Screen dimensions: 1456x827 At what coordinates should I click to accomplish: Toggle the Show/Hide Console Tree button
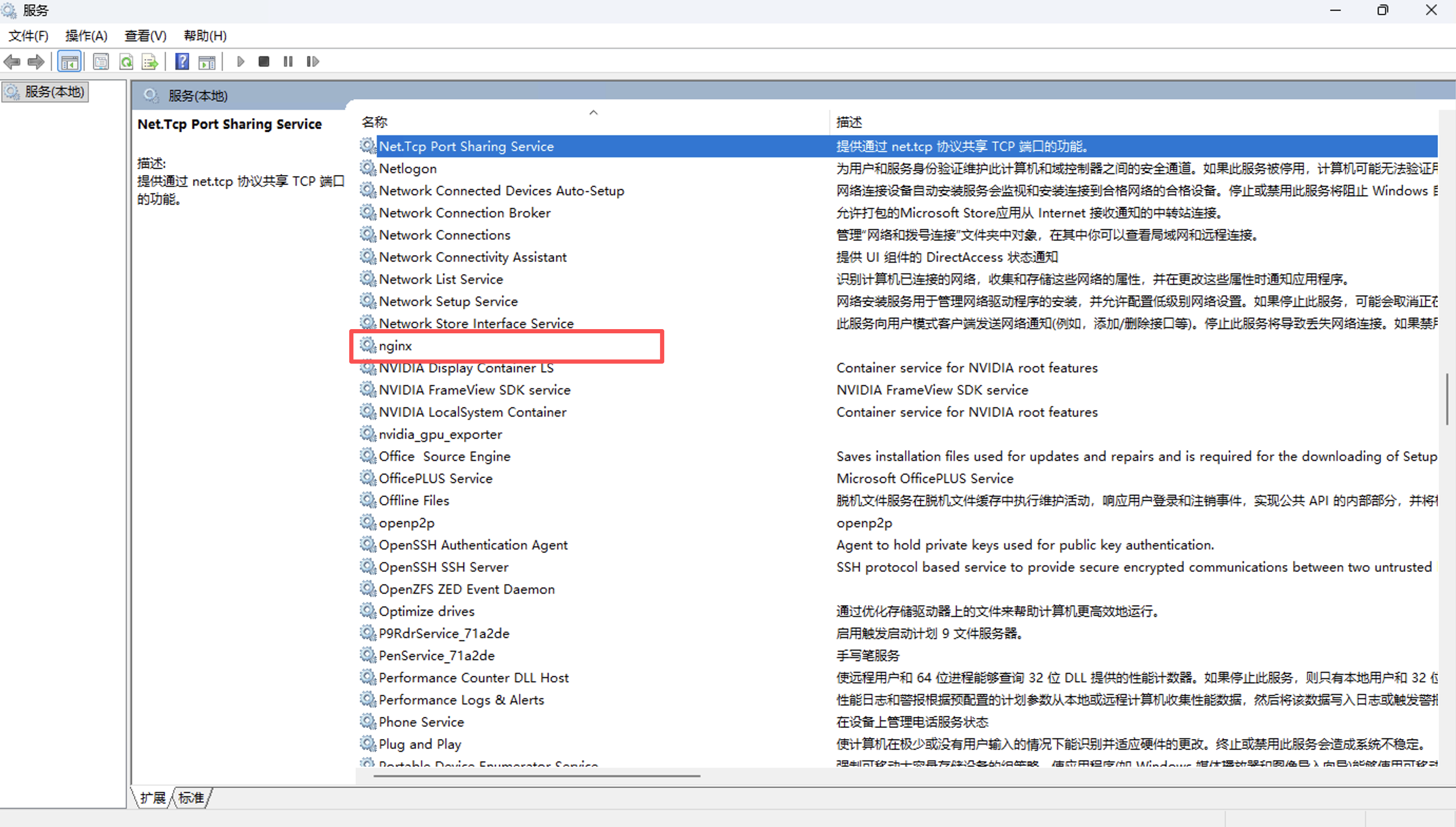coord(69,61)
